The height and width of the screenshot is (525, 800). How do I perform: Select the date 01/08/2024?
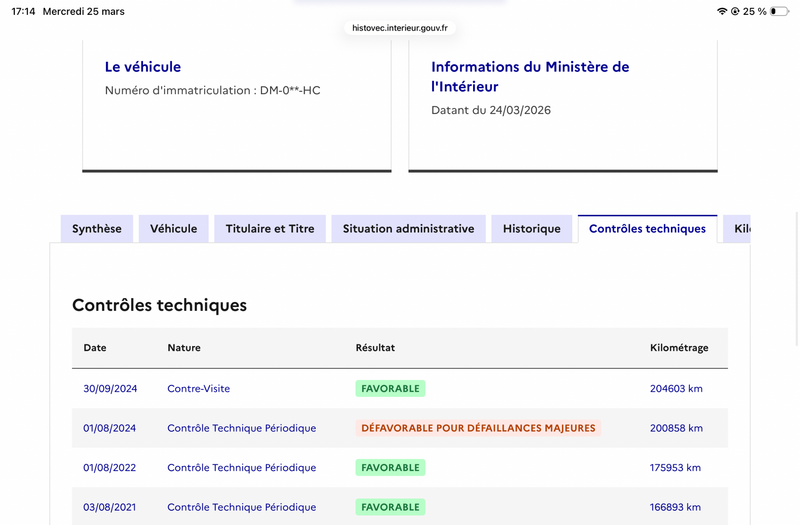(110, 428)
